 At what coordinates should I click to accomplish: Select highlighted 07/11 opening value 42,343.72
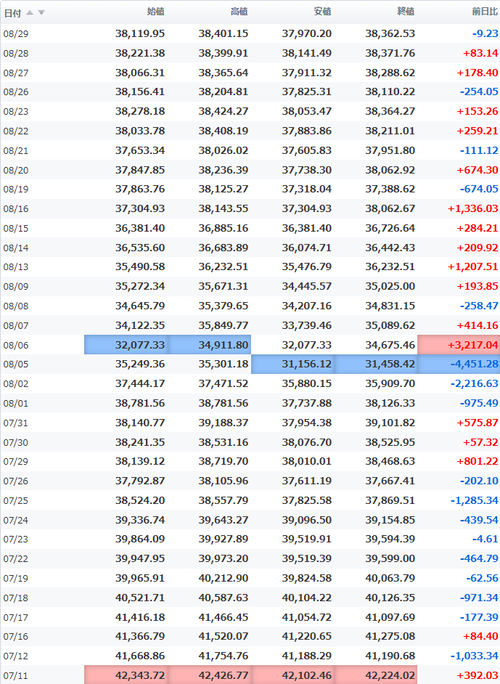click(126, 675)
